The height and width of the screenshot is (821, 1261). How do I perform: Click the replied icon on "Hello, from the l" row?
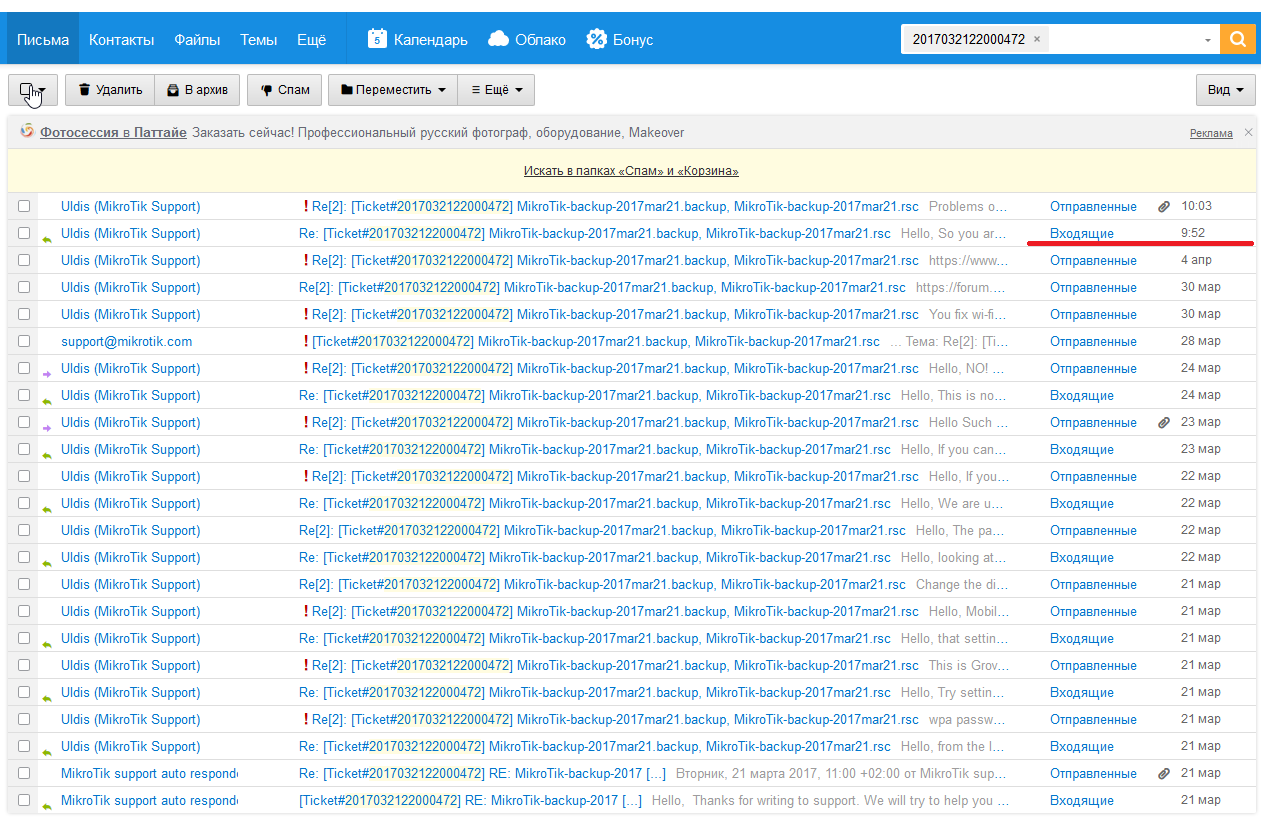[x=46, y=752]
